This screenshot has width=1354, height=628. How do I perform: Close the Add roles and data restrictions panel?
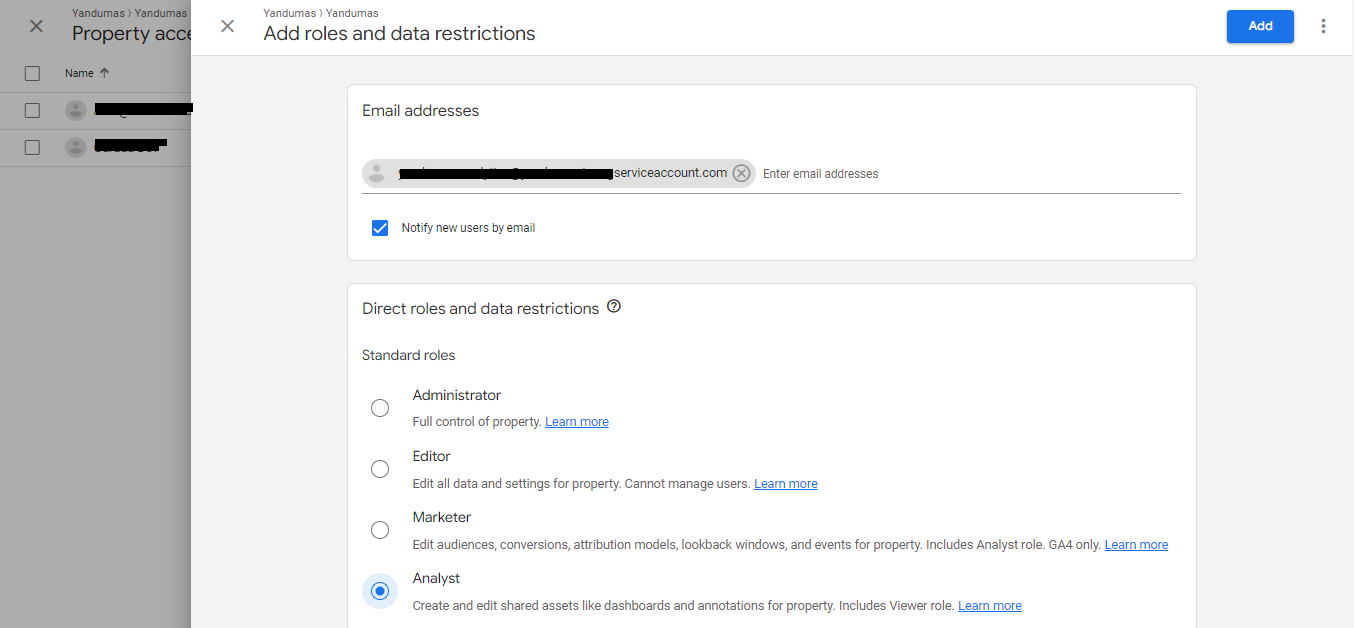click(x=228, y=26)
